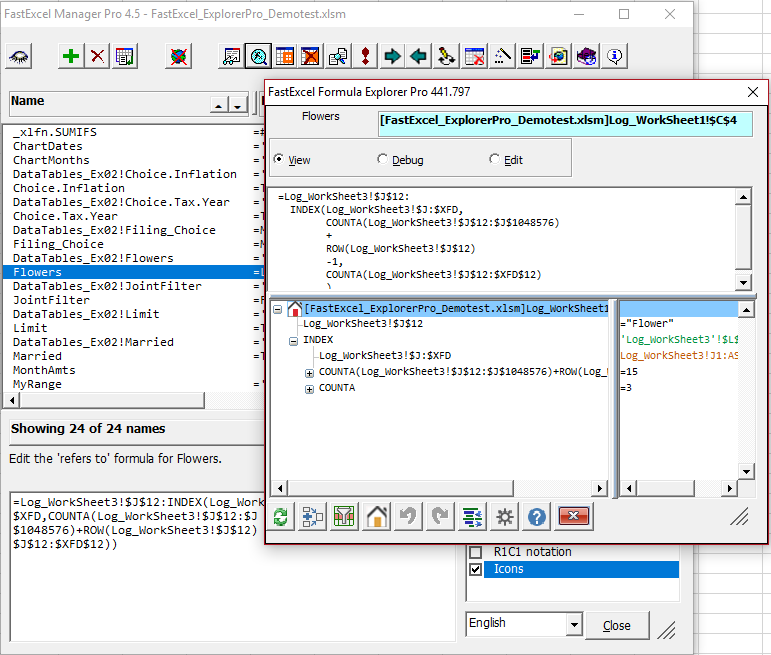
Task: Click the Close button
Action: pos(617,625)
